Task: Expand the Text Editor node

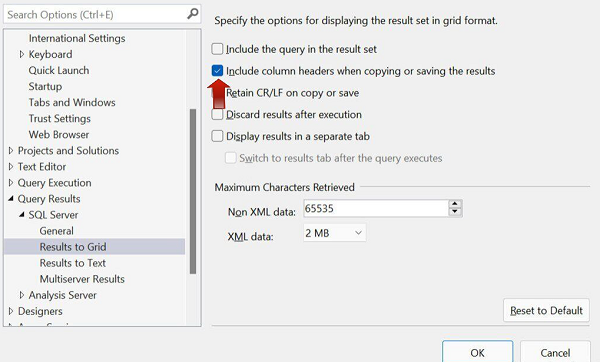Action: coord(11,167)
